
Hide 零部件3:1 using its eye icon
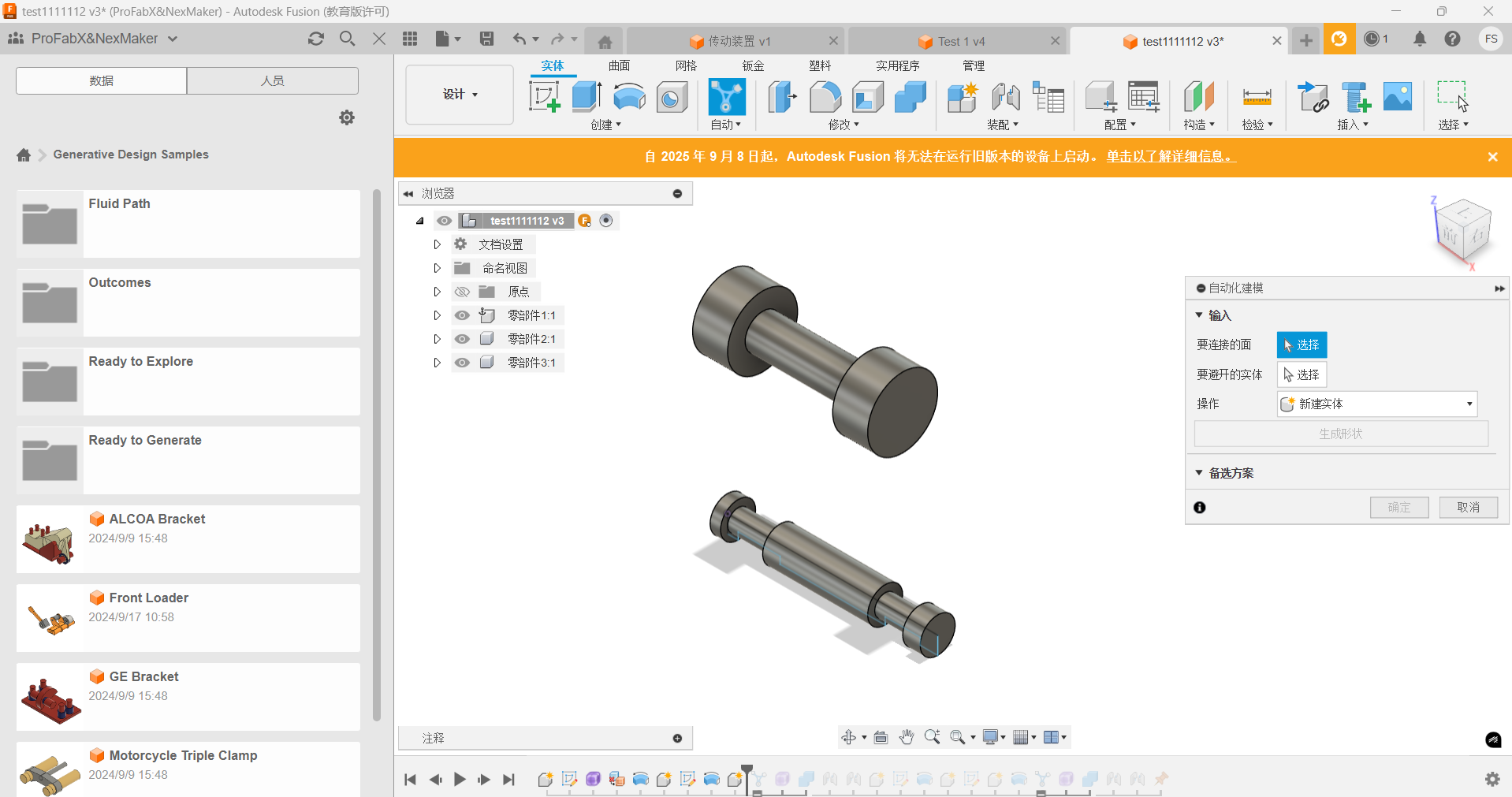coord(462,363)
